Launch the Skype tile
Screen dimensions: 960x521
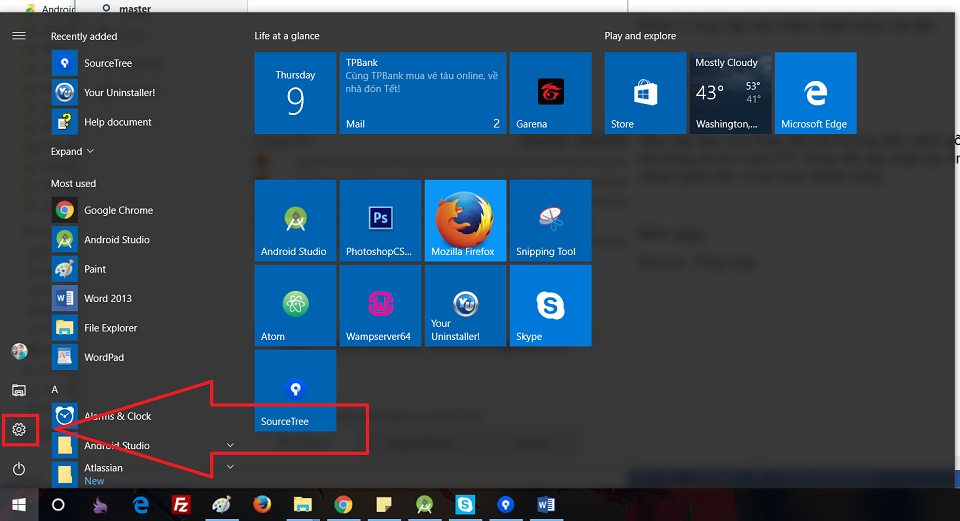(x=550, y=305)
